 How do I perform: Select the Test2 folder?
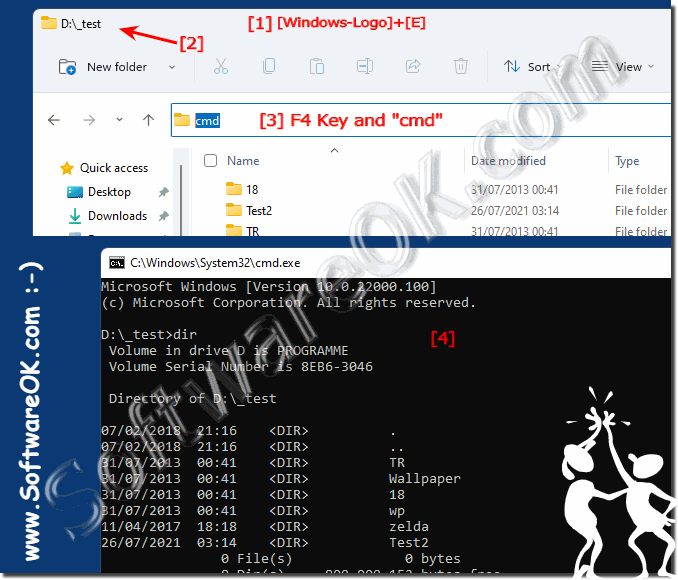(259, 211)
